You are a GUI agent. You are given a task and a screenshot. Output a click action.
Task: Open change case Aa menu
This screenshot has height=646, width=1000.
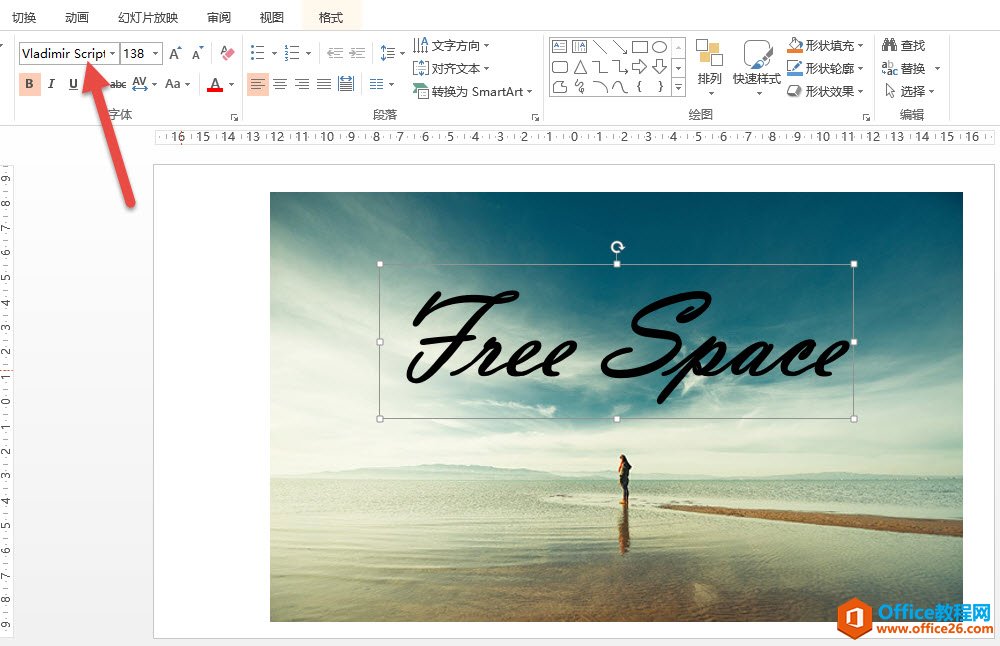177,84
